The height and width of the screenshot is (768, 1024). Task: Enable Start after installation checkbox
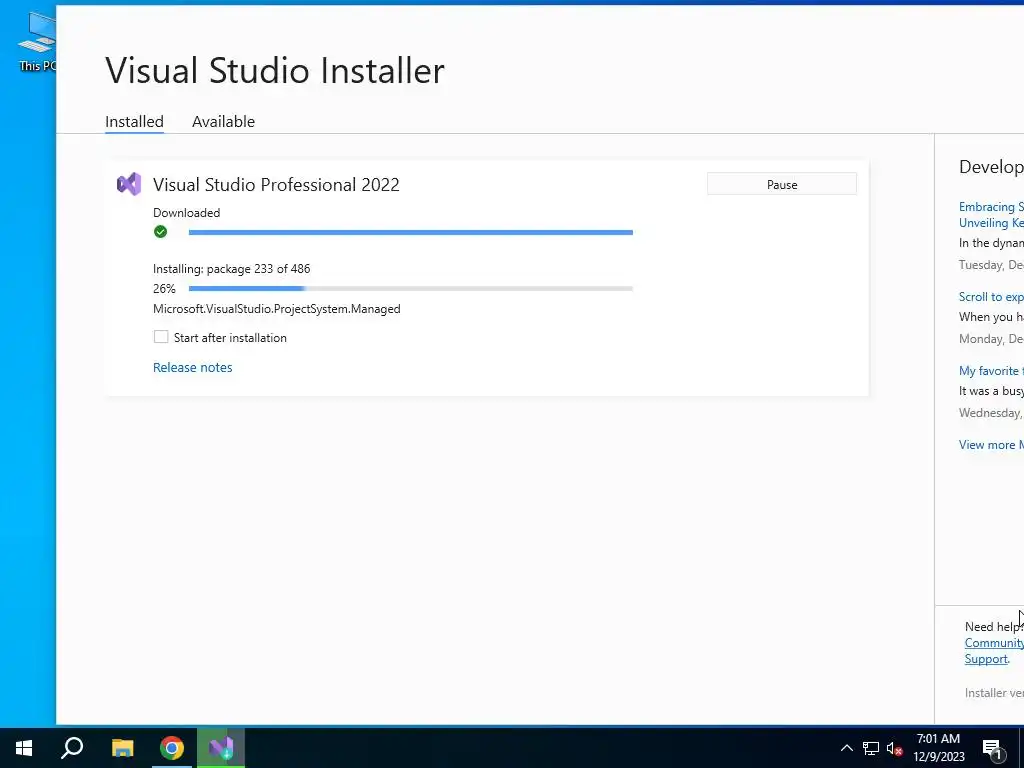[x=161, y=337]
